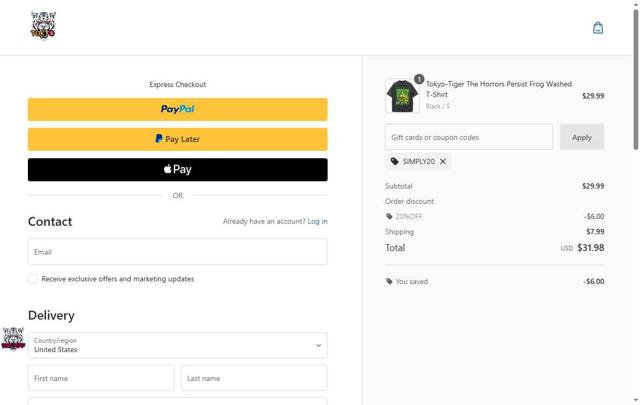The image size is (640, 405).
Task: Enable exclusive offers and marketing updates checkbox
Action: click(x=33, y=279)
